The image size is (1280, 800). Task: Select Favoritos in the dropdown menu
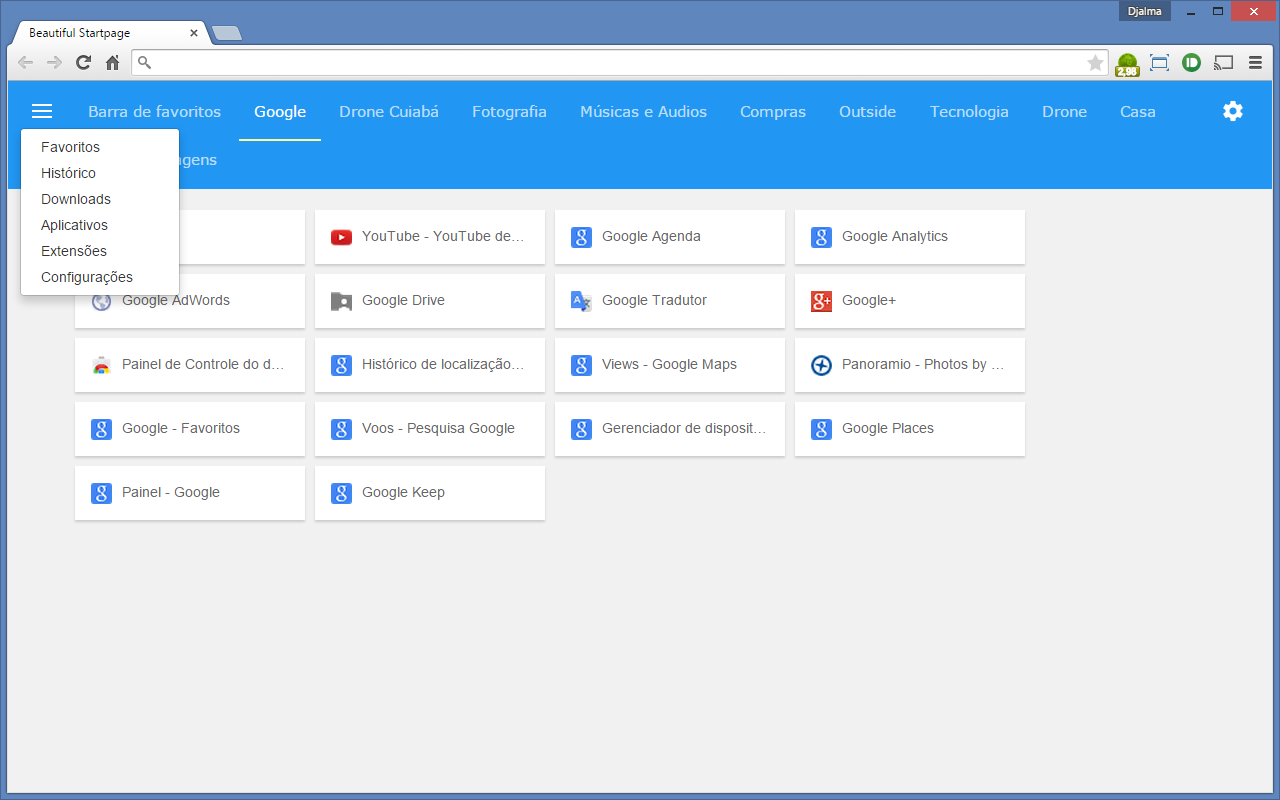pyautogui.click(x=100, y=147)
